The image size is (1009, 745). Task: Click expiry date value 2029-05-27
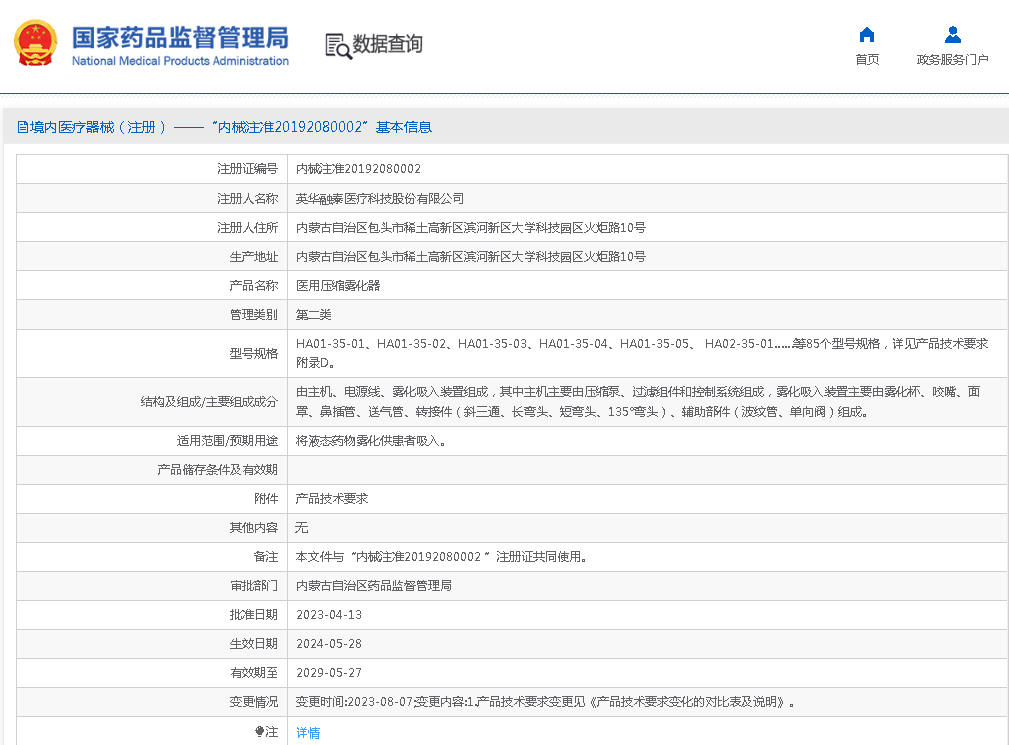click(329, 673)
